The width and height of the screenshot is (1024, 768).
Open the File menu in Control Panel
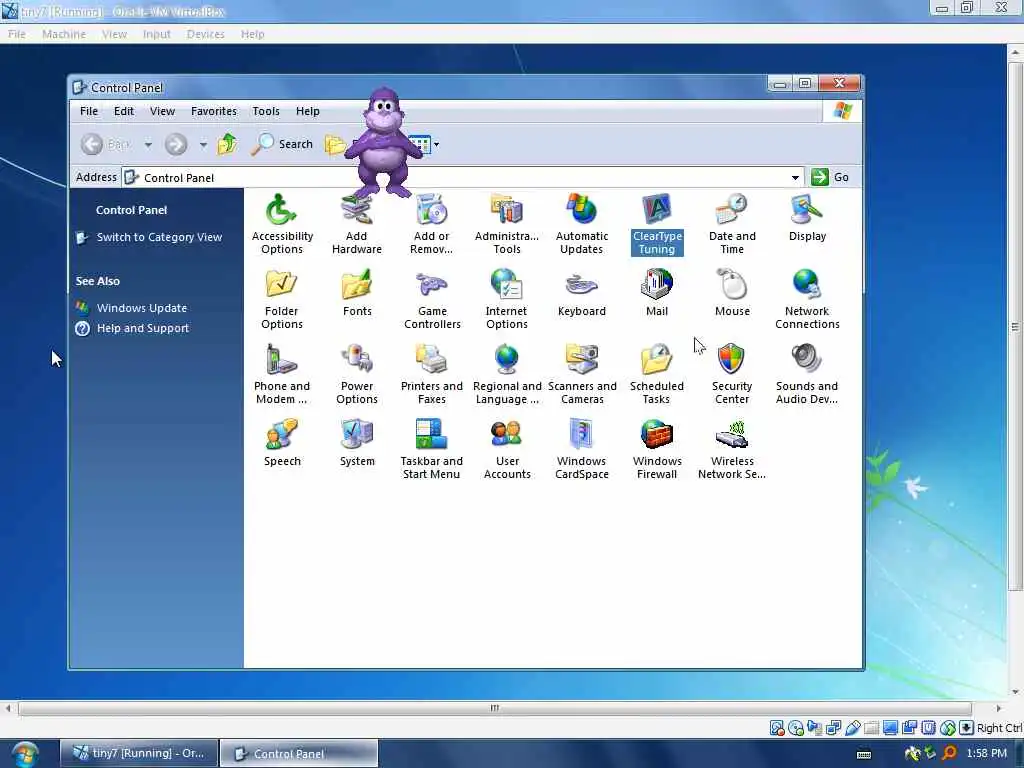tap(89, 111)
